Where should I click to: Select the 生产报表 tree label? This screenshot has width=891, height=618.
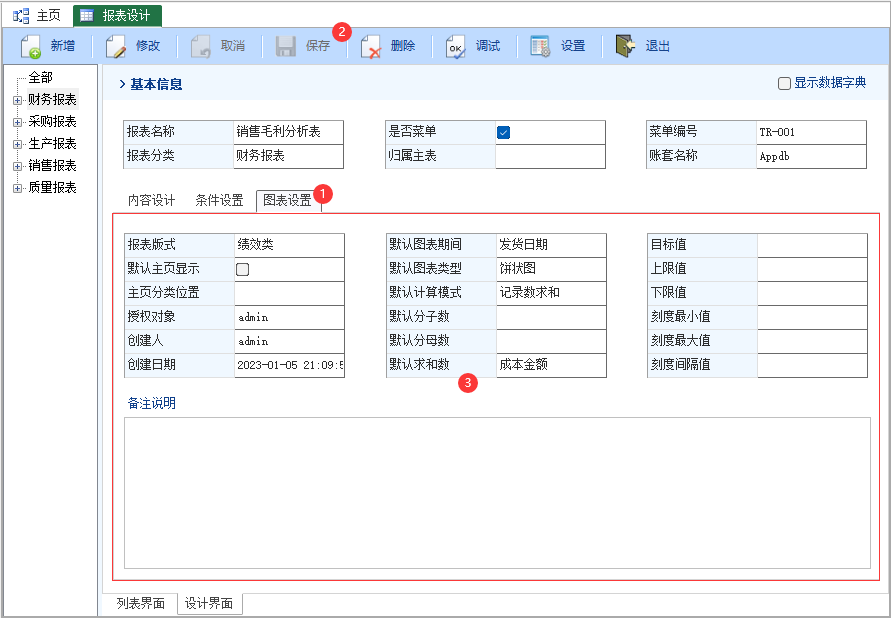52,144
